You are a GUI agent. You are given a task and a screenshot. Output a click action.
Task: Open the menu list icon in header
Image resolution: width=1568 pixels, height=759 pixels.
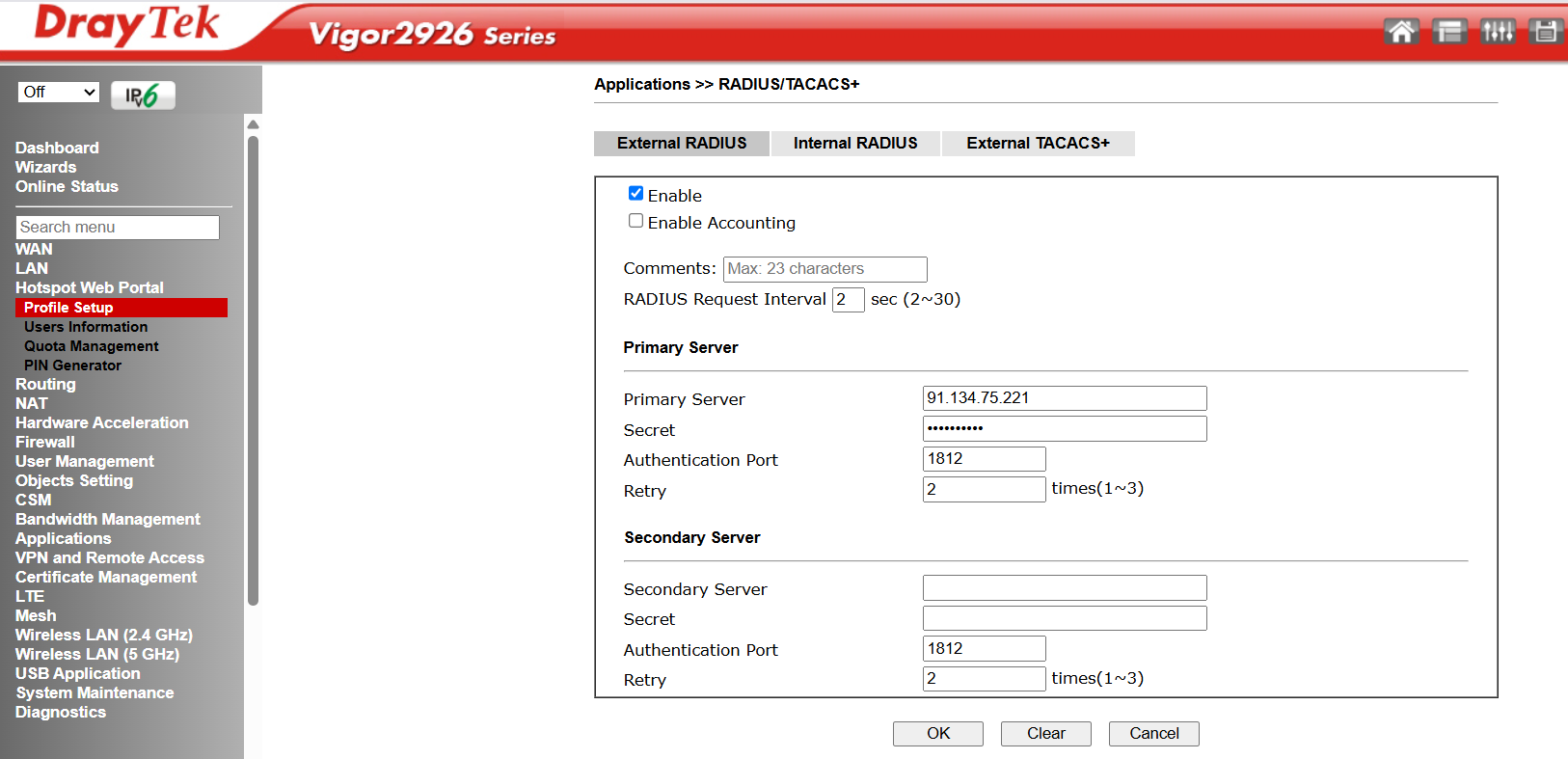coord(1449,32)
